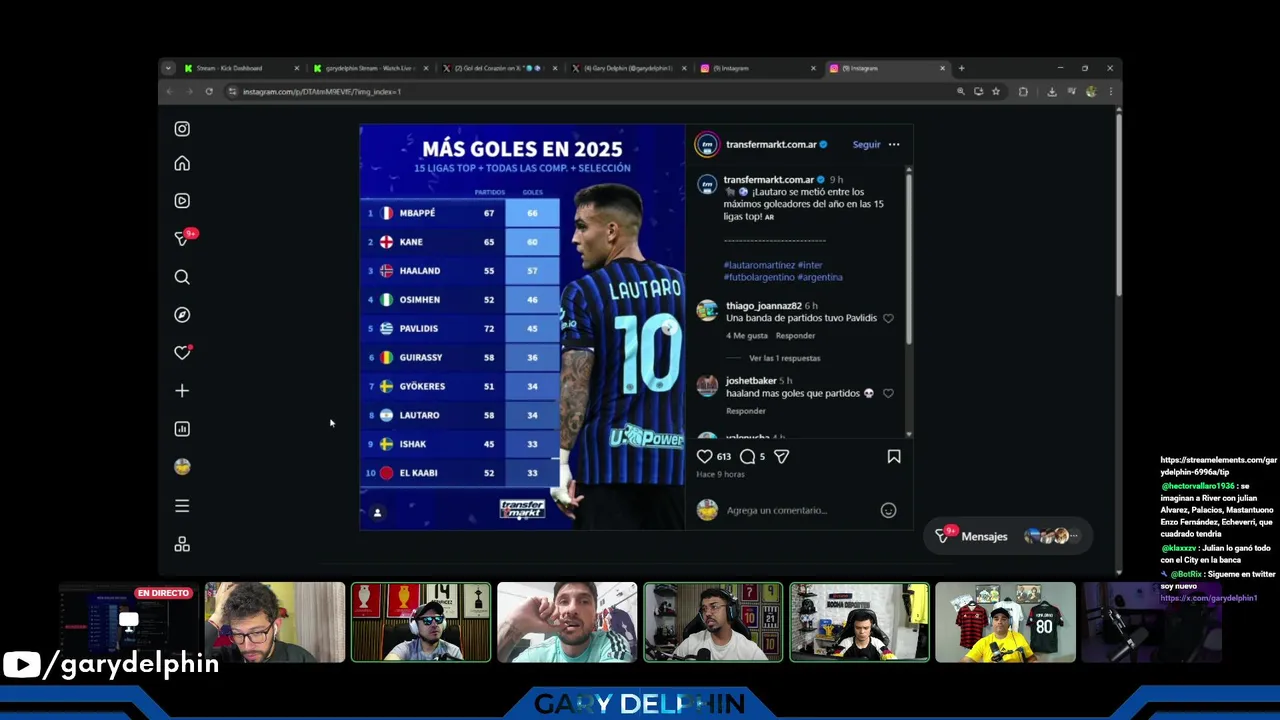This screenshot has height=720, width=1280.
Task: Reload the page with the browser refresh icon
Action: pyautogui.click(x=209, y=91)
